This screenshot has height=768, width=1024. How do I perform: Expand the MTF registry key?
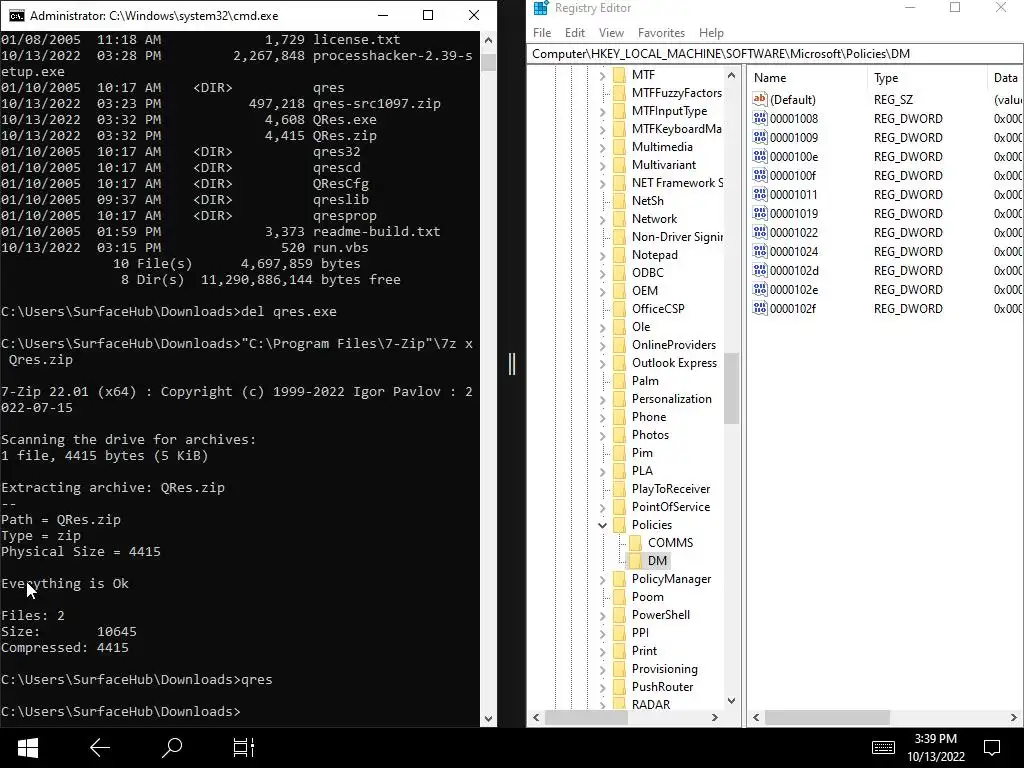tap(602, 75)
